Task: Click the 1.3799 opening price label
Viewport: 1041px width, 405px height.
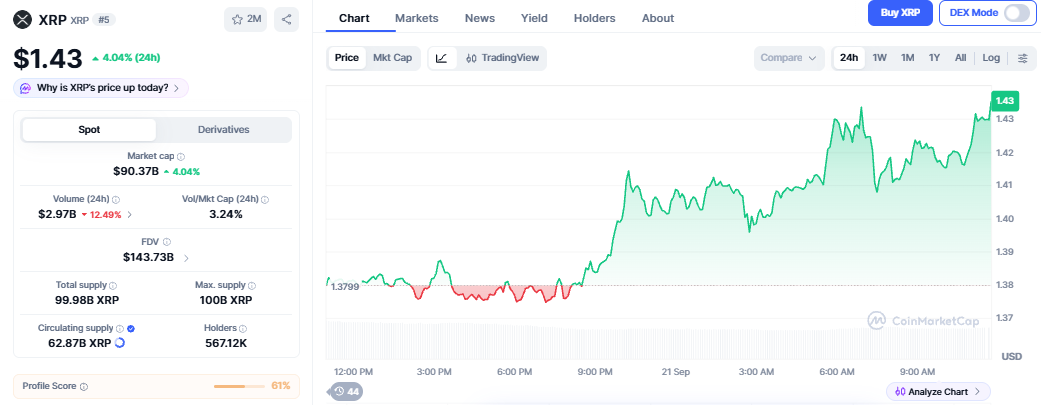Action: tap(345, 287)
